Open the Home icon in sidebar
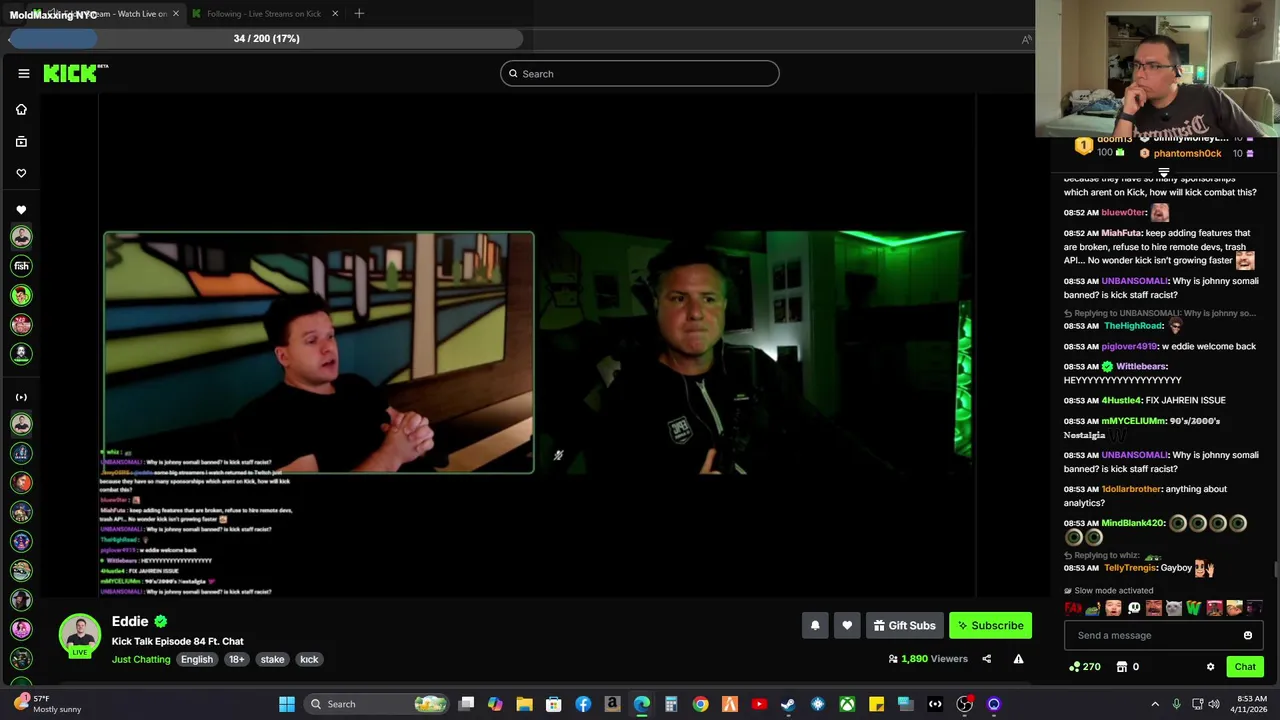Image resolution: width=1280 pixels, height=720 pixels. [x=21, y=109]
